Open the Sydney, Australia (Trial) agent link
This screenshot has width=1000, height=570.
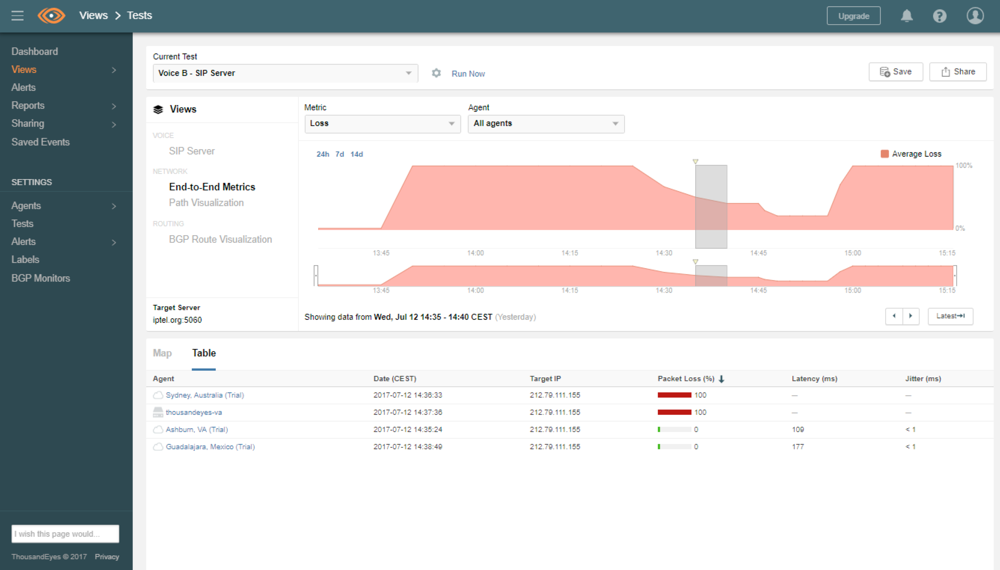coord(205,395)
